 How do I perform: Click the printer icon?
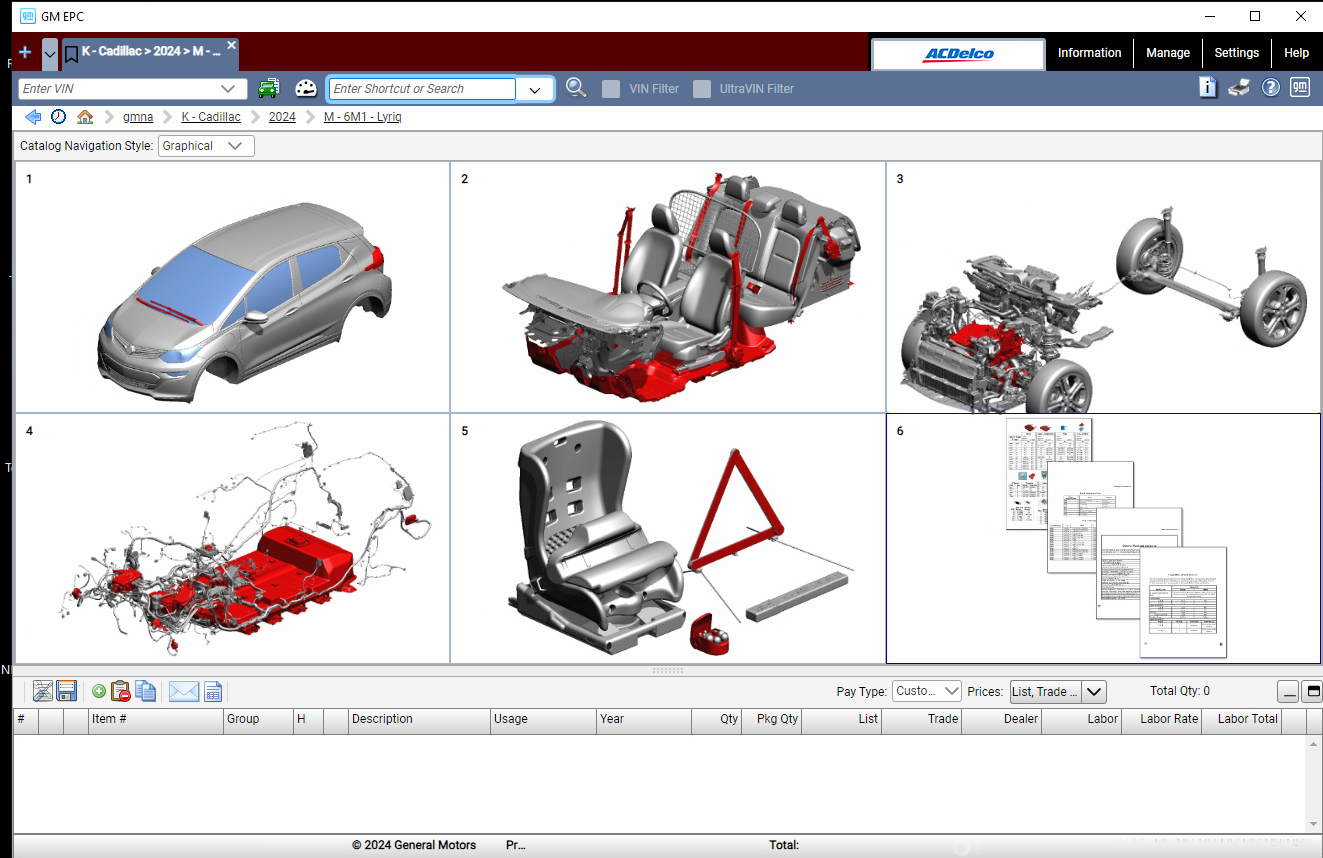[1239, 88]
